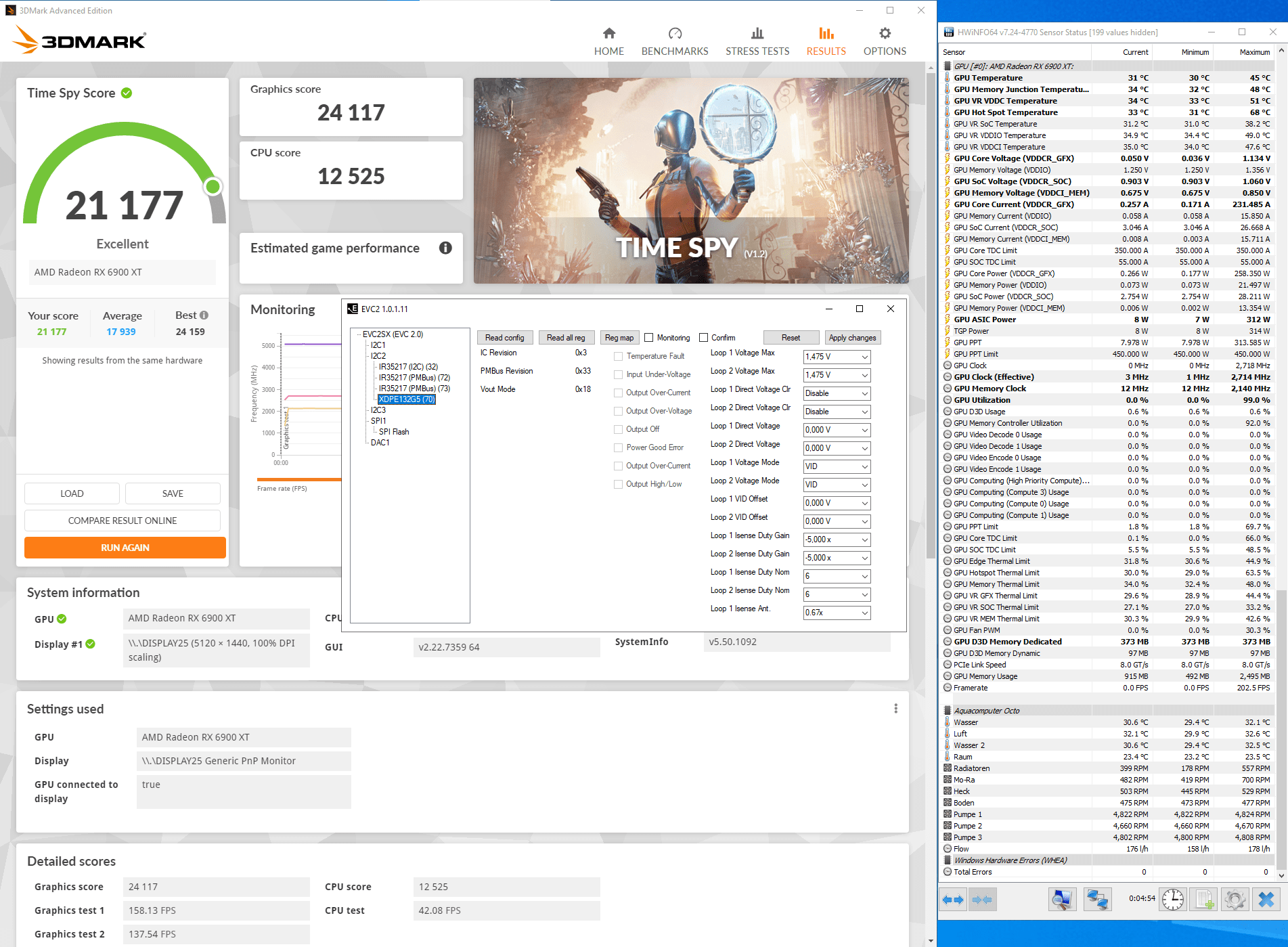Open the Loop 2 Direct Voltage Clr dropdown
The image size is (1288, 947).
[x=837, y=412]
